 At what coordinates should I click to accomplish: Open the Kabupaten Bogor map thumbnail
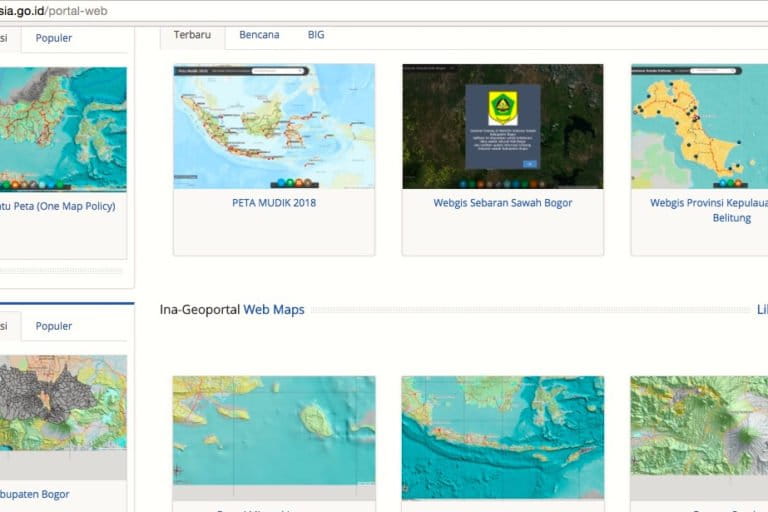tap(62, 410)
